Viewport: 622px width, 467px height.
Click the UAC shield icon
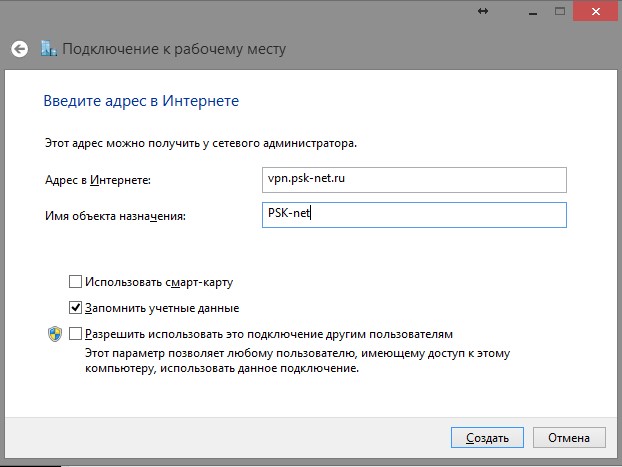(55, 334)
